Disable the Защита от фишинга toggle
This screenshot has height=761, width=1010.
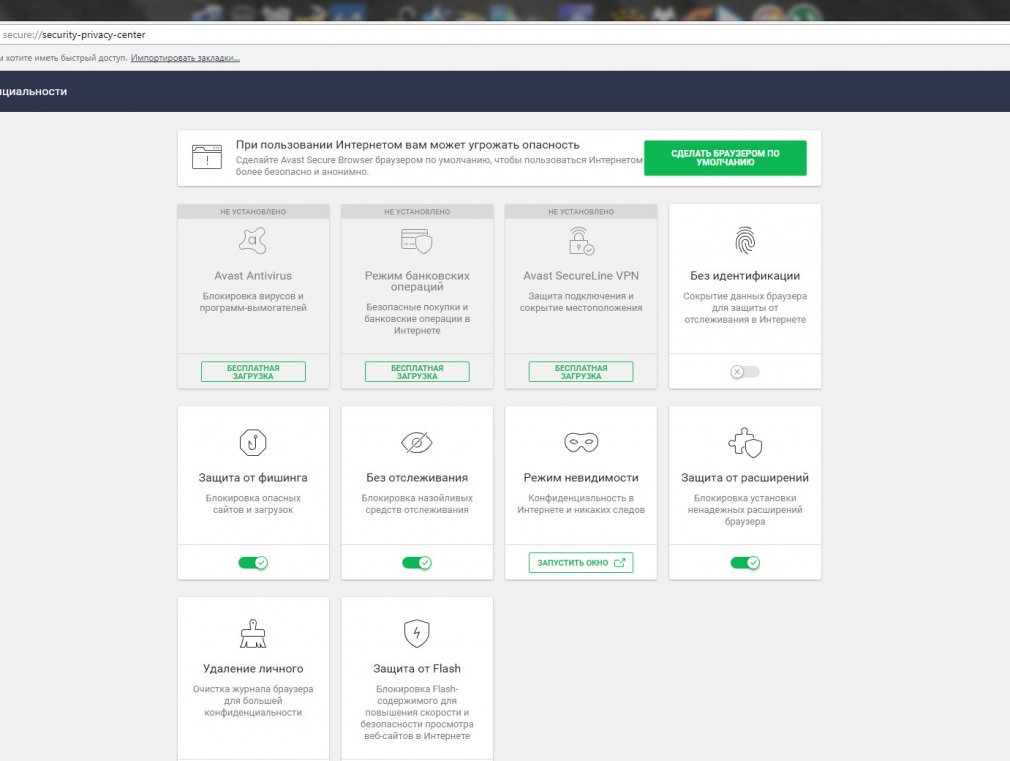pyautogui.click(x=252, y=563)
